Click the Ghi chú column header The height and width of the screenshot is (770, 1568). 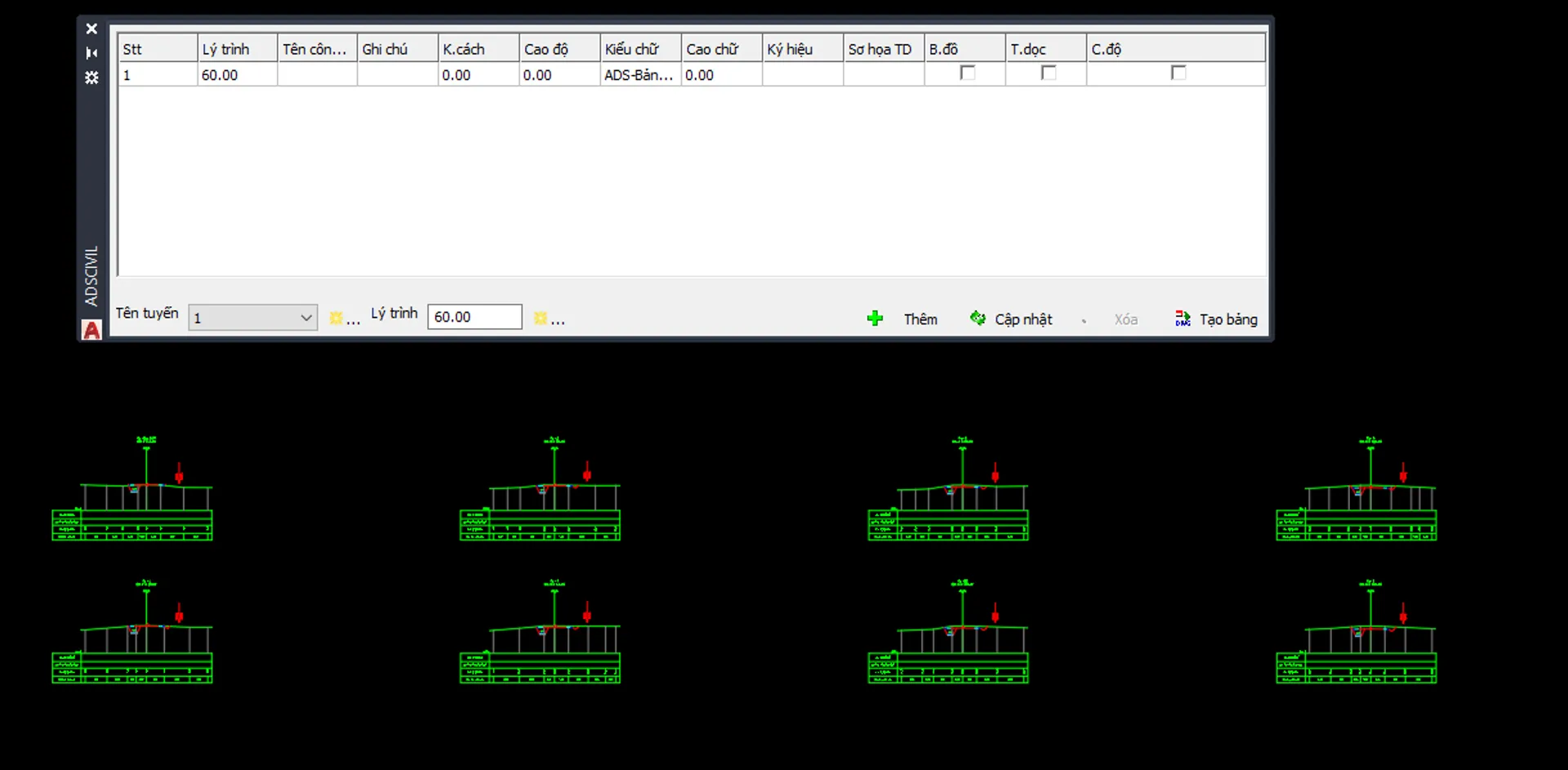[x=398, y=49]
